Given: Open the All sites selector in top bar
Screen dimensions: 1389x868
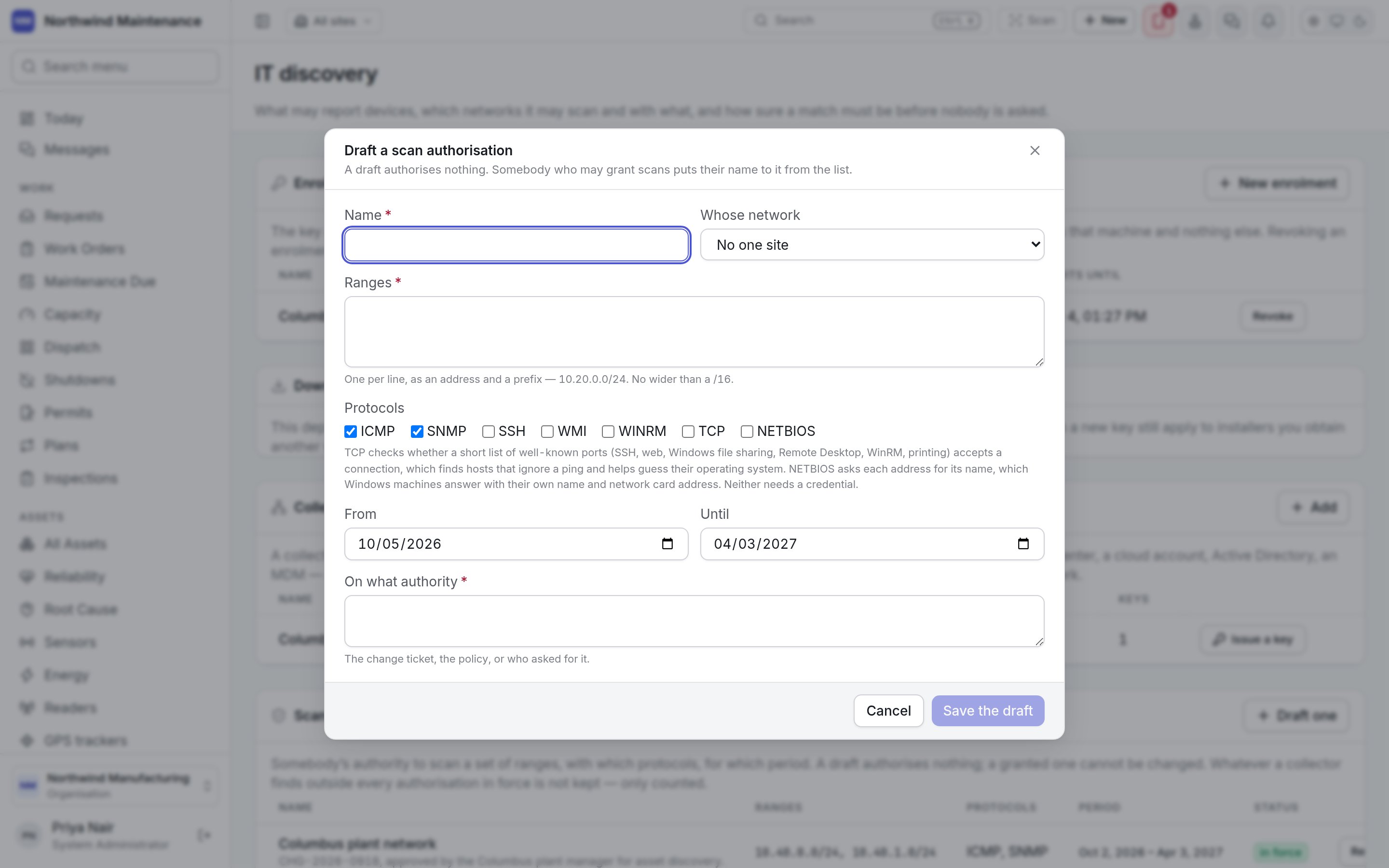Looking at the screenshot, I should [x=333, y=21].
